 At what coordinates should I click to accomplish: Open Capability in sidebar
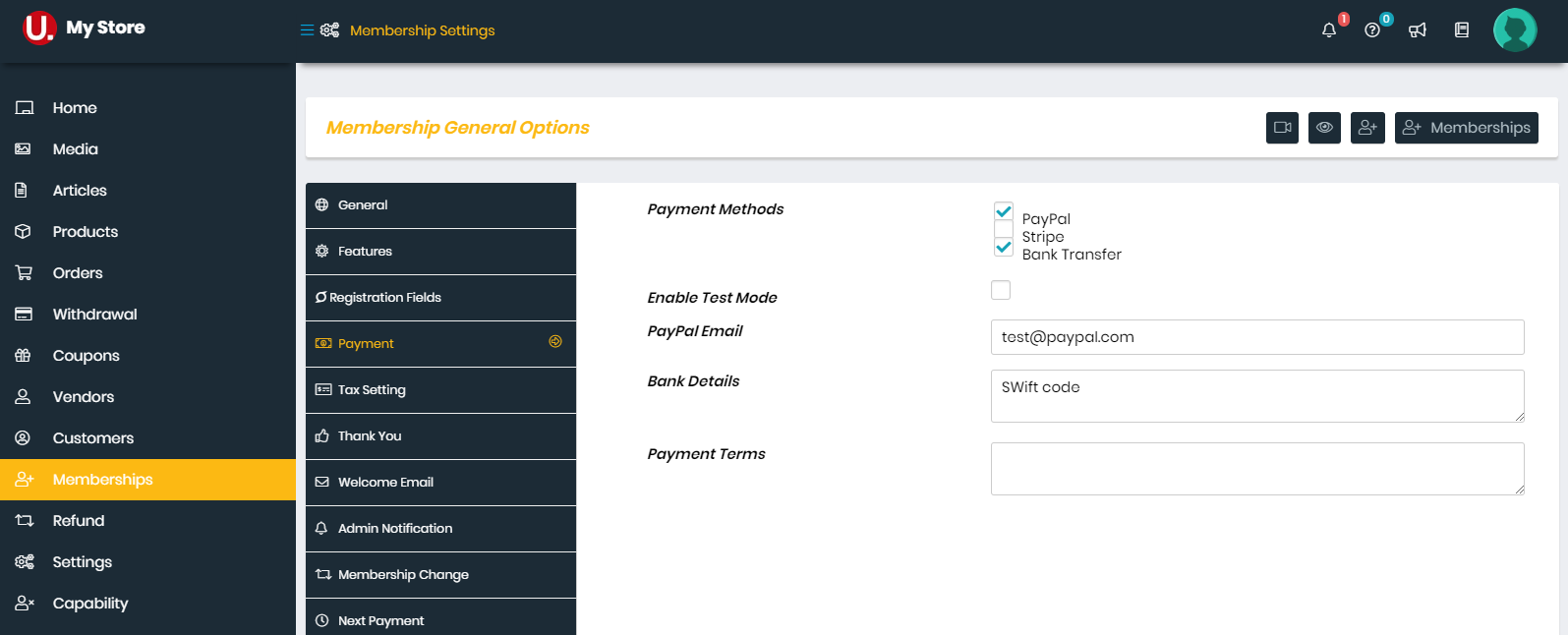pos(147,604)
